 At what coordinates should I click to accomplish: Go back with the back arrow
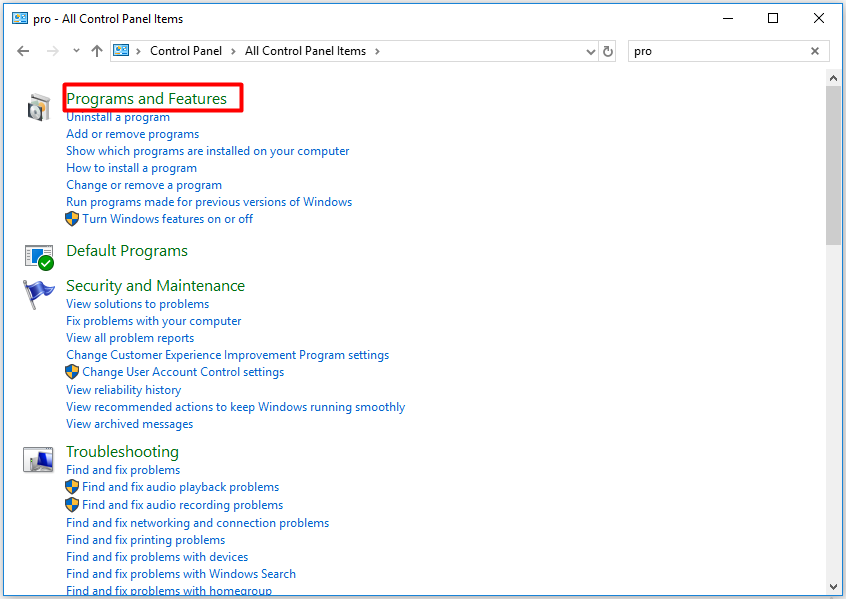[23, 51]
